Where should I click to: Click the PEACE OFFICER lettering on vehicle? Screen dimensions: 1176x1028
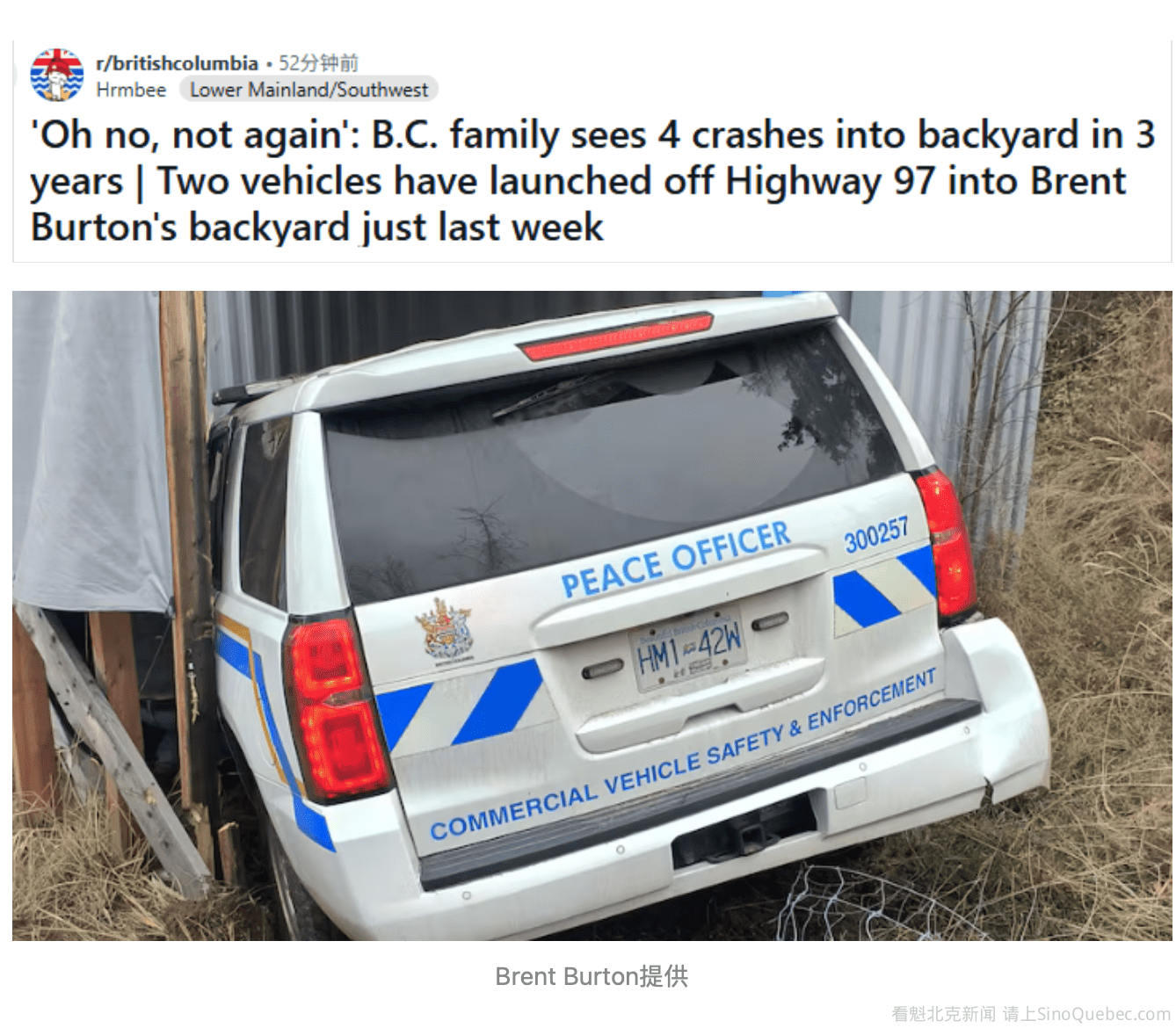tap(675, 559)
